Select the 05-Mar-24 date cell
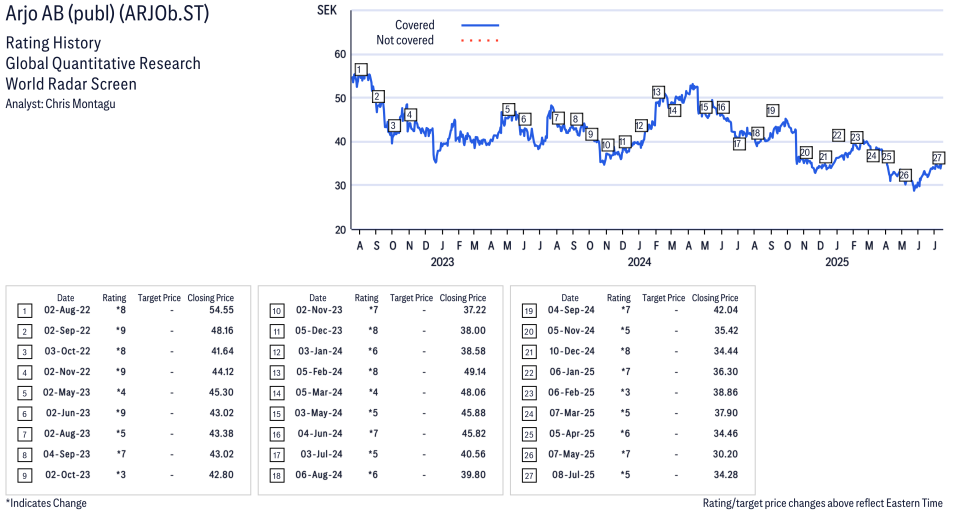The image size is (954, 510). point(319,393)
